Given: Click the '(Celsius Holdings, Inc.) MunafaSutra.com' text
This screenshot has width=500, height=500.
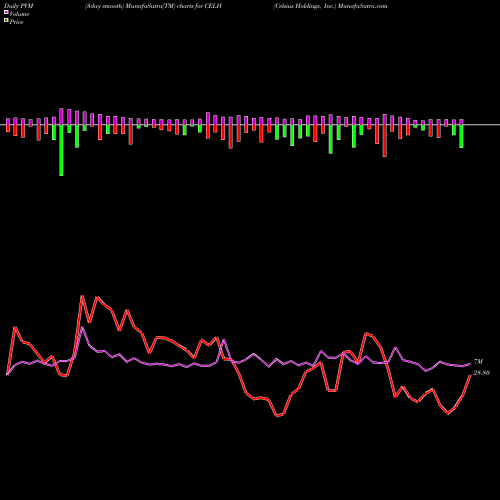Looking at the screenshot, I should click(x=330, y=6).
